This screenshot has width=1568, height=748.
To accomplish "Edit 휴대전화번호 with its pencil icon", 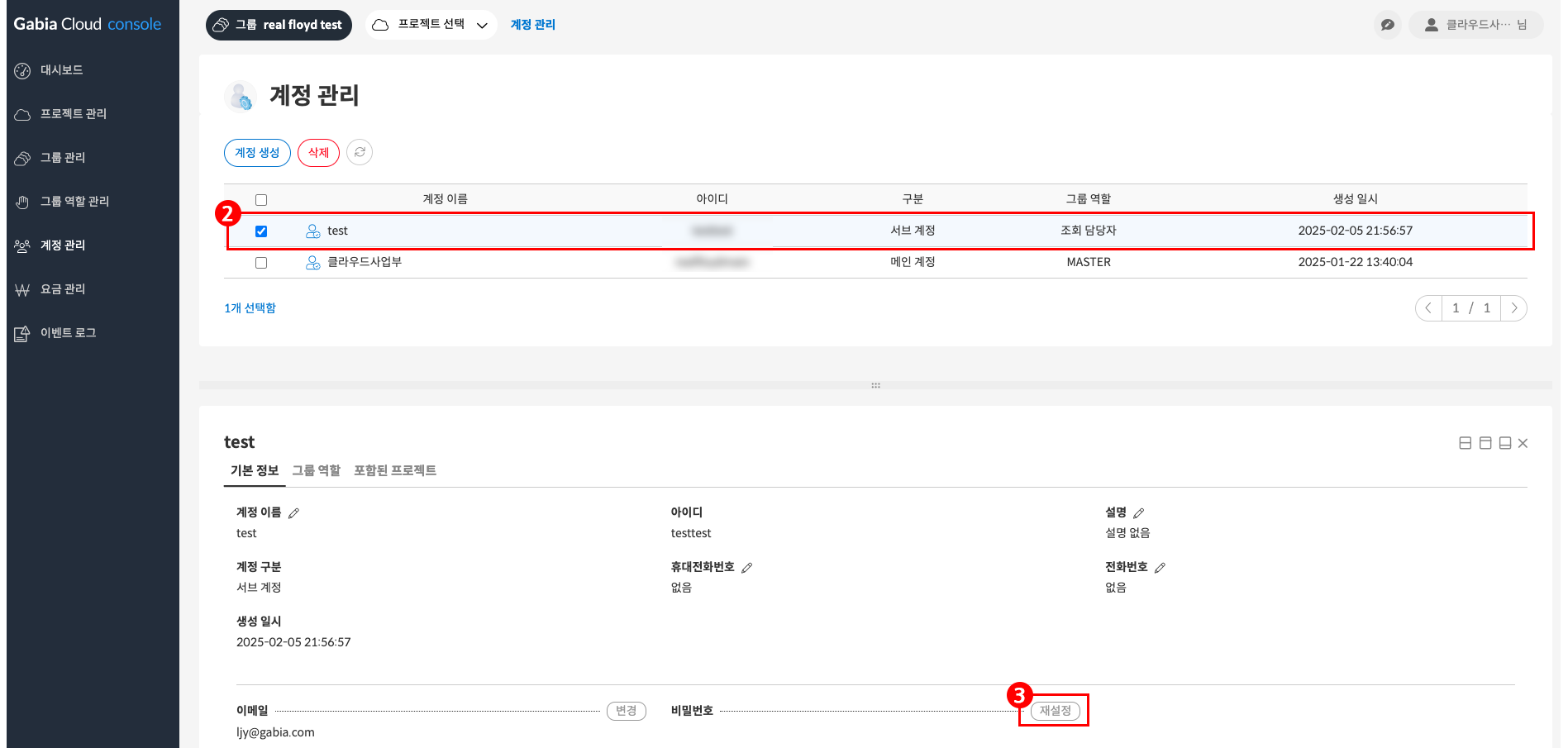I will coord(748,567).
